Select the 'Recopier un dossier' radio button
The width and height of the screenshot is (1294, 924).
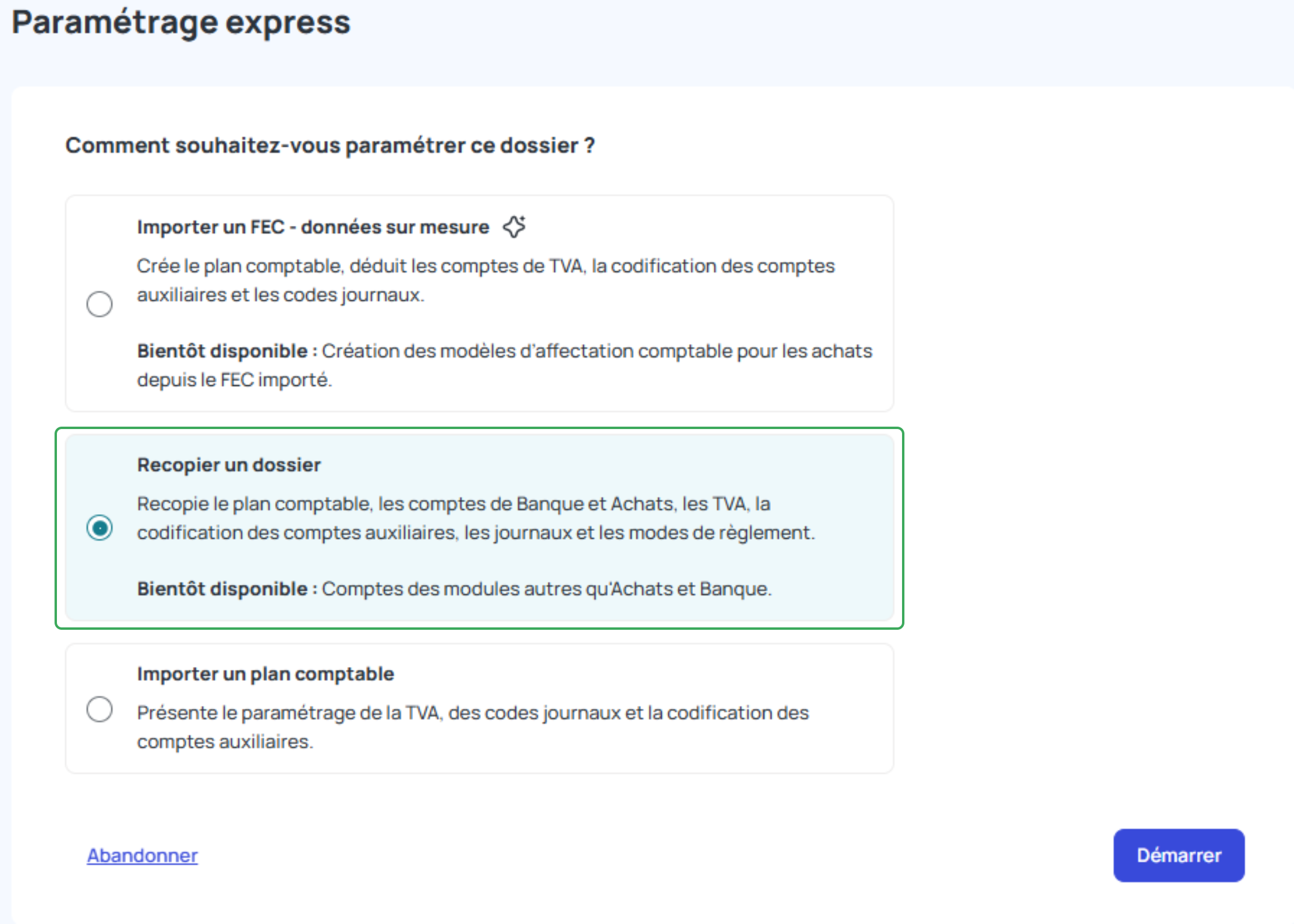click(99, 528)
